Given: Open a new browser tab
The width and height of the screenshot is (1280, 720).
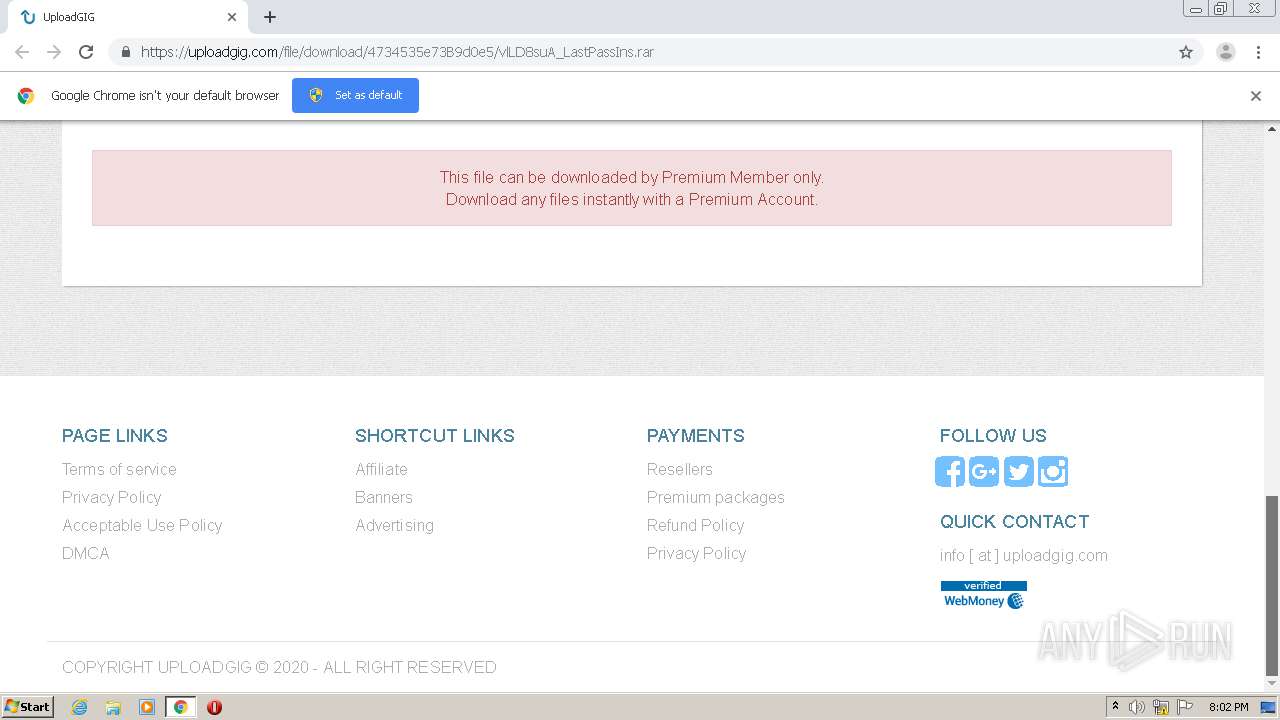Looking at the screenshot, I should click(270, 17).
